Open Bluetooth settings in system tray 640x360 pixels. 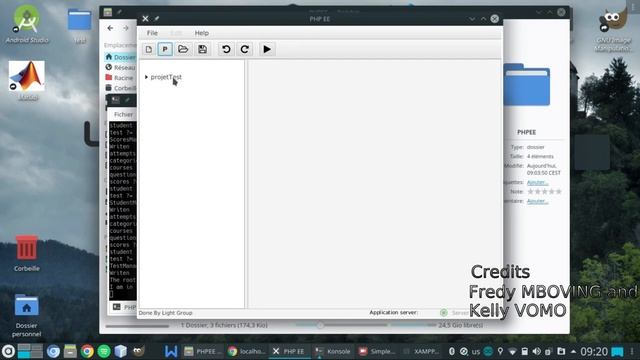point(452,351)
